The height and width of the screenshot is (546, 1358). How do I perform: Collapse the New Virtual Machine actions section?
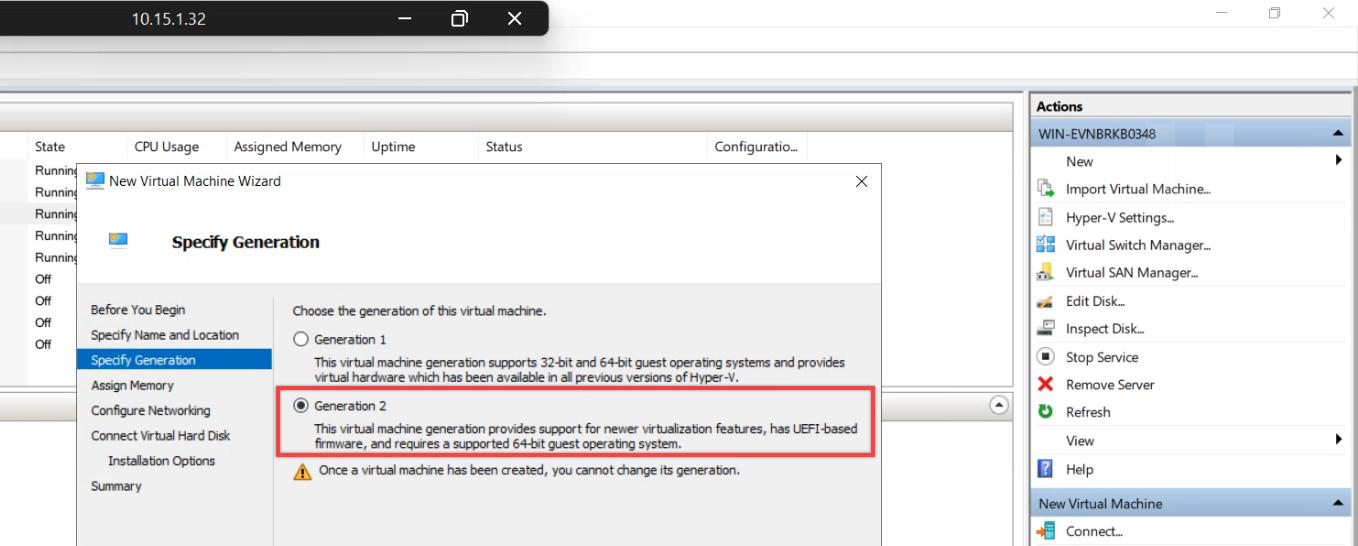tap(1338, 503)
